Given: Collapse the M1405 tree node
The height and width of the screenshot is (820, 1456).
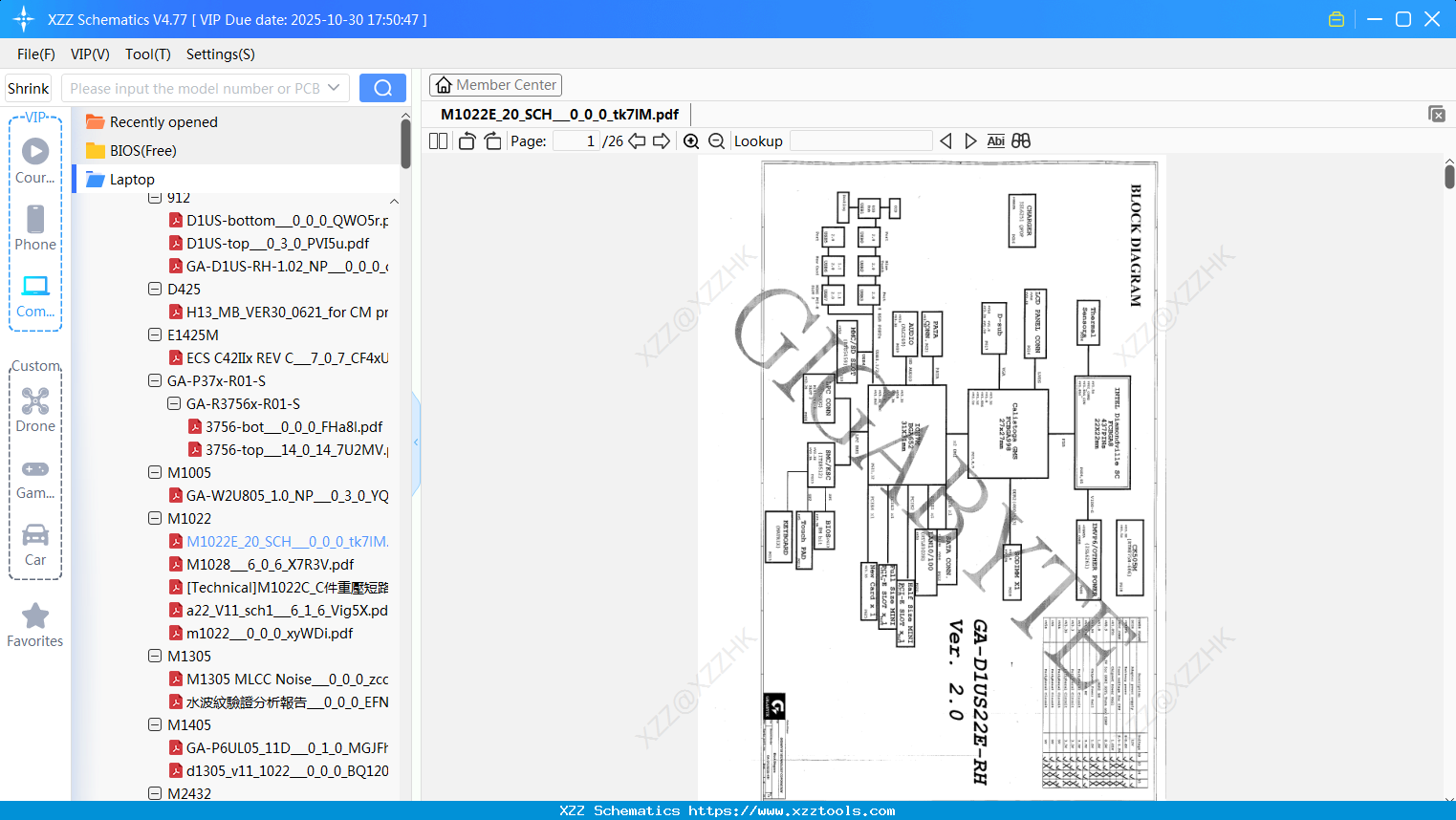Looking at the screenshot, I should pyautogui.click(x=155, y=724).
